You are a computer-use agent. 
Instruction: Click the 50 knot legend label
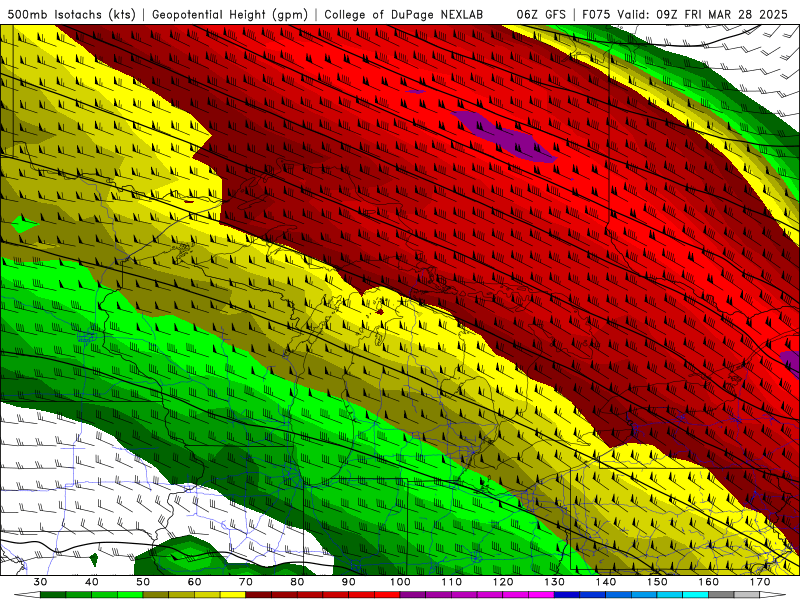[143, 582]
